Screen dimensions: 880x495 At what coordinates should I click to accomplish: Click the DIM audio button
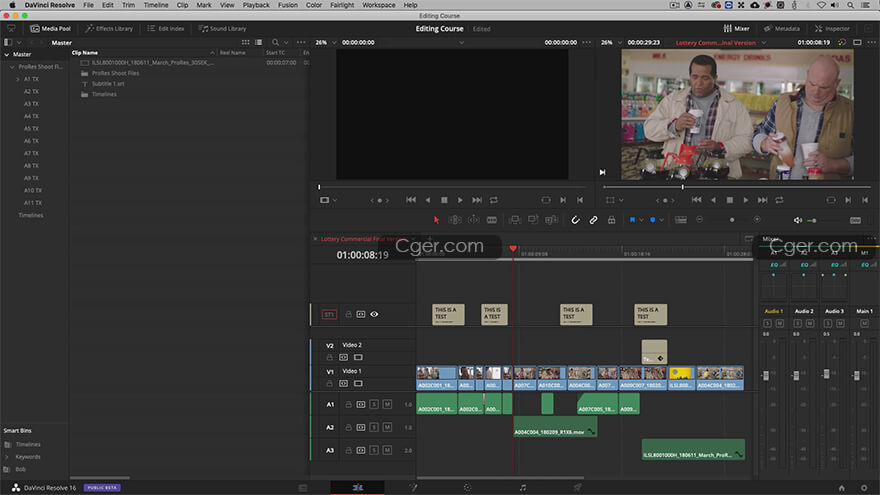855,221
